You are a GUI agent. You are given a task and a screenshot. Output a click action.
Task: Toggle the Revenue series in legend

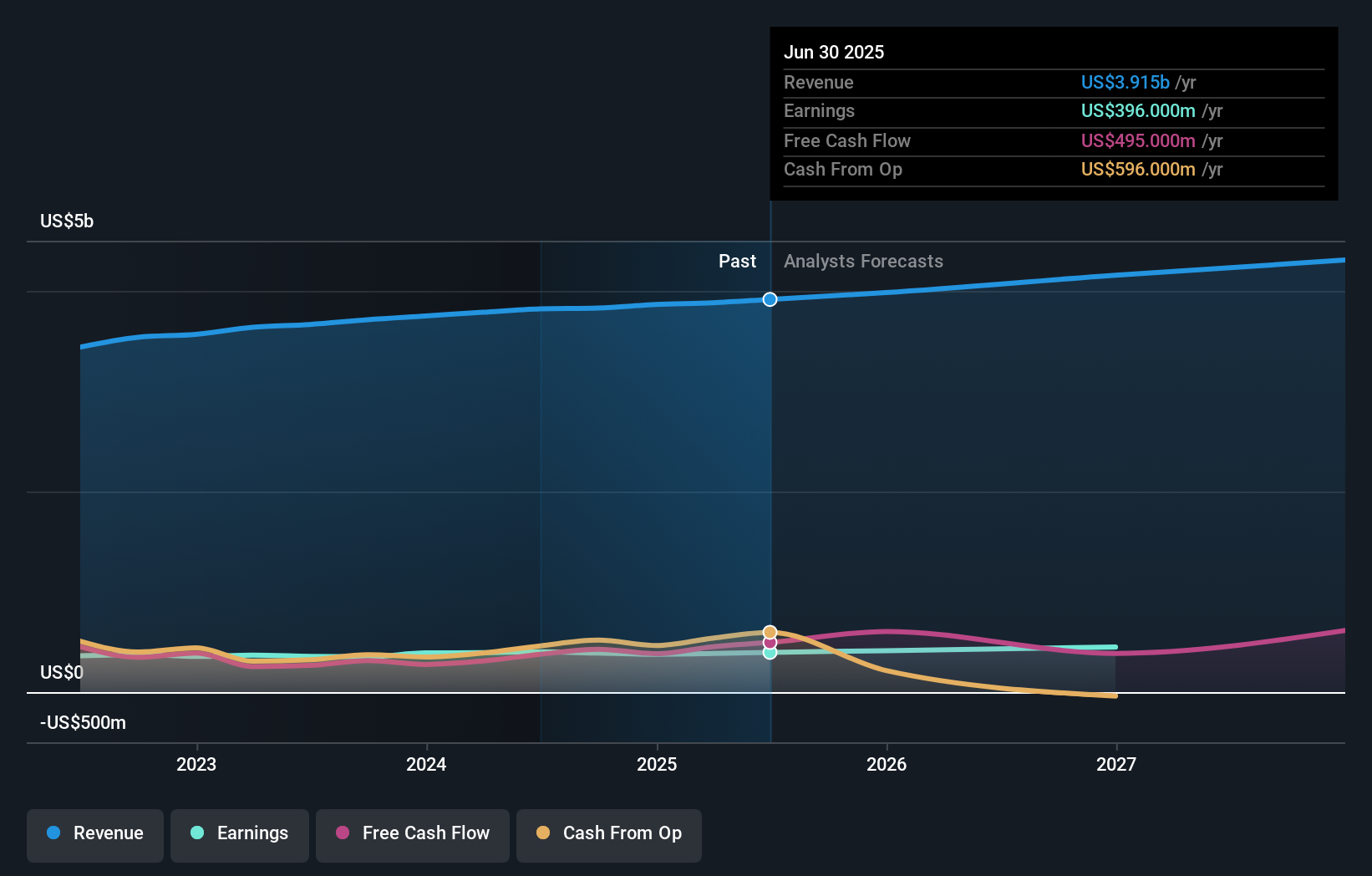95,835
